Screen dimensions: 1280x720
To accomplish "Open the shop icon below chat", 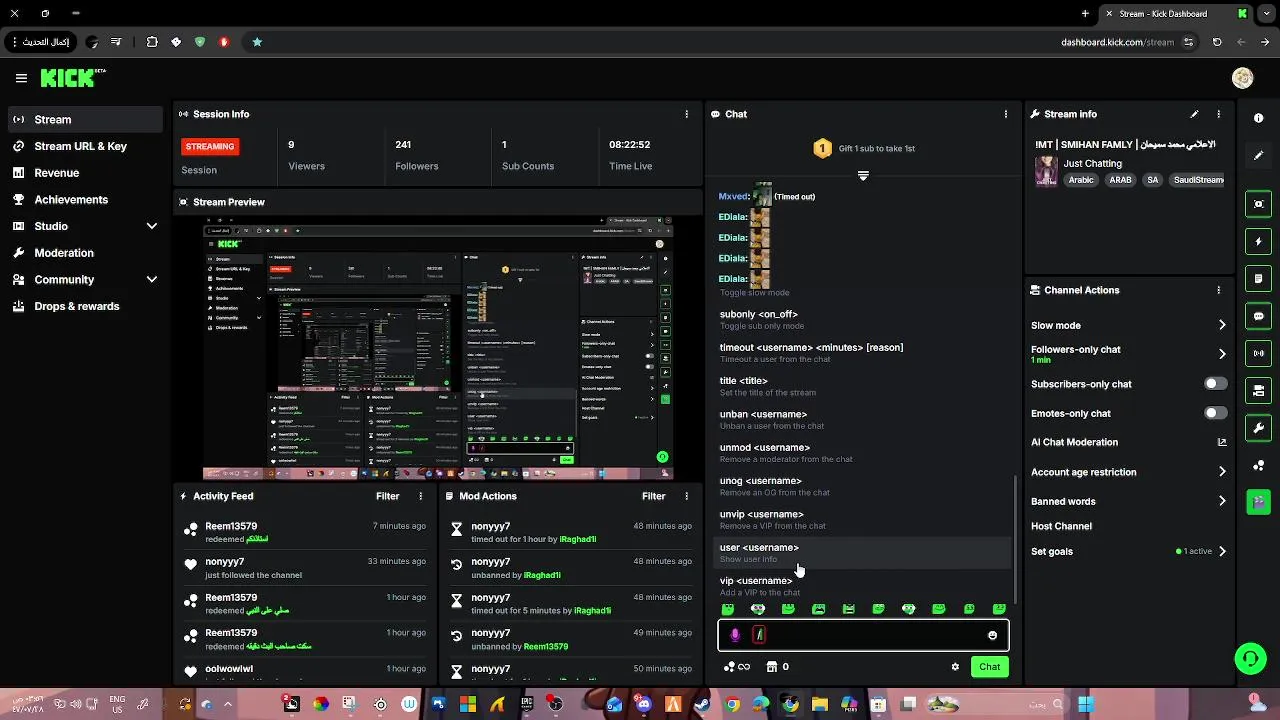I will click(772, 667).
